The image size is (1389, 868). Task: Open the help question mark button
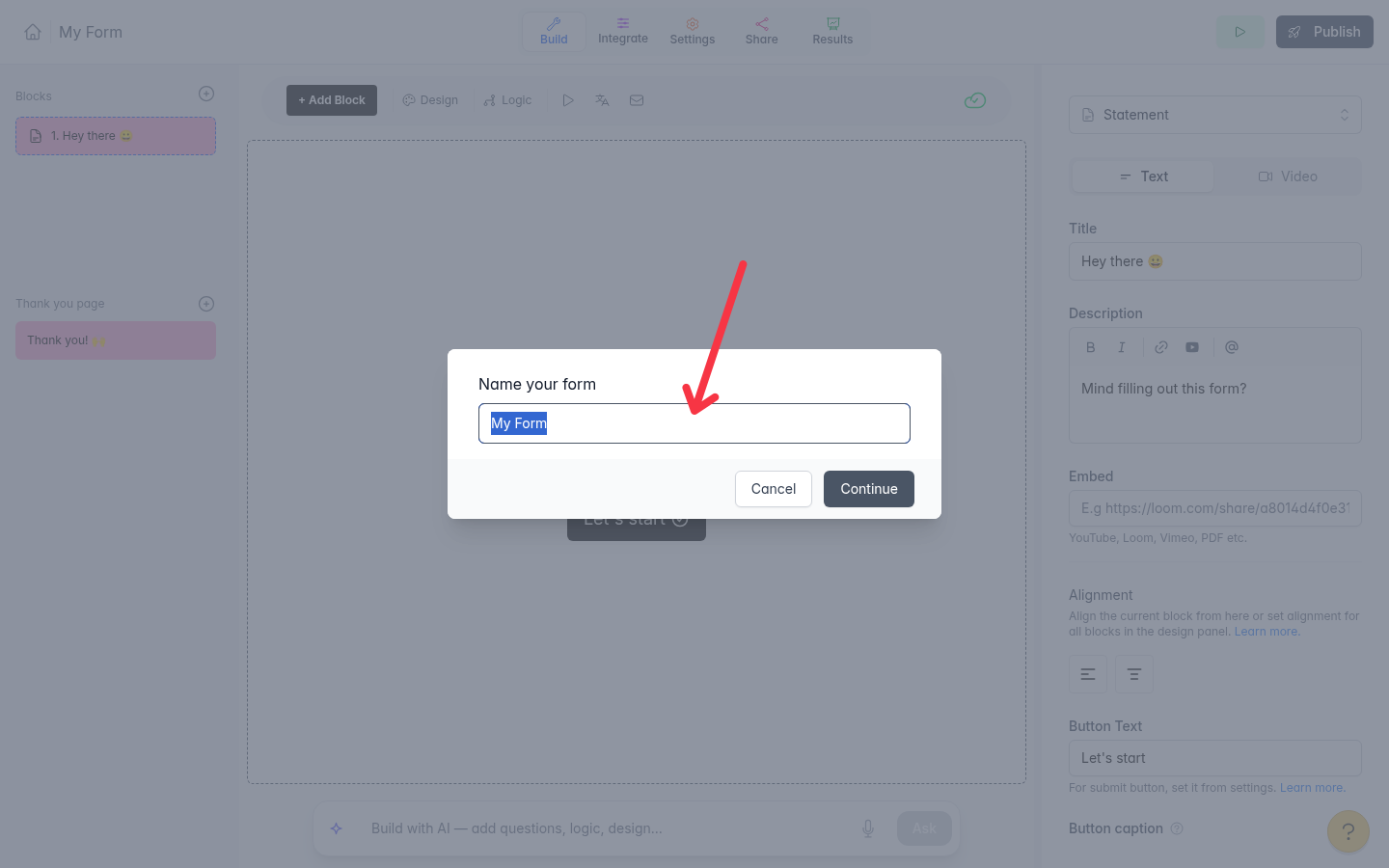1348,831
